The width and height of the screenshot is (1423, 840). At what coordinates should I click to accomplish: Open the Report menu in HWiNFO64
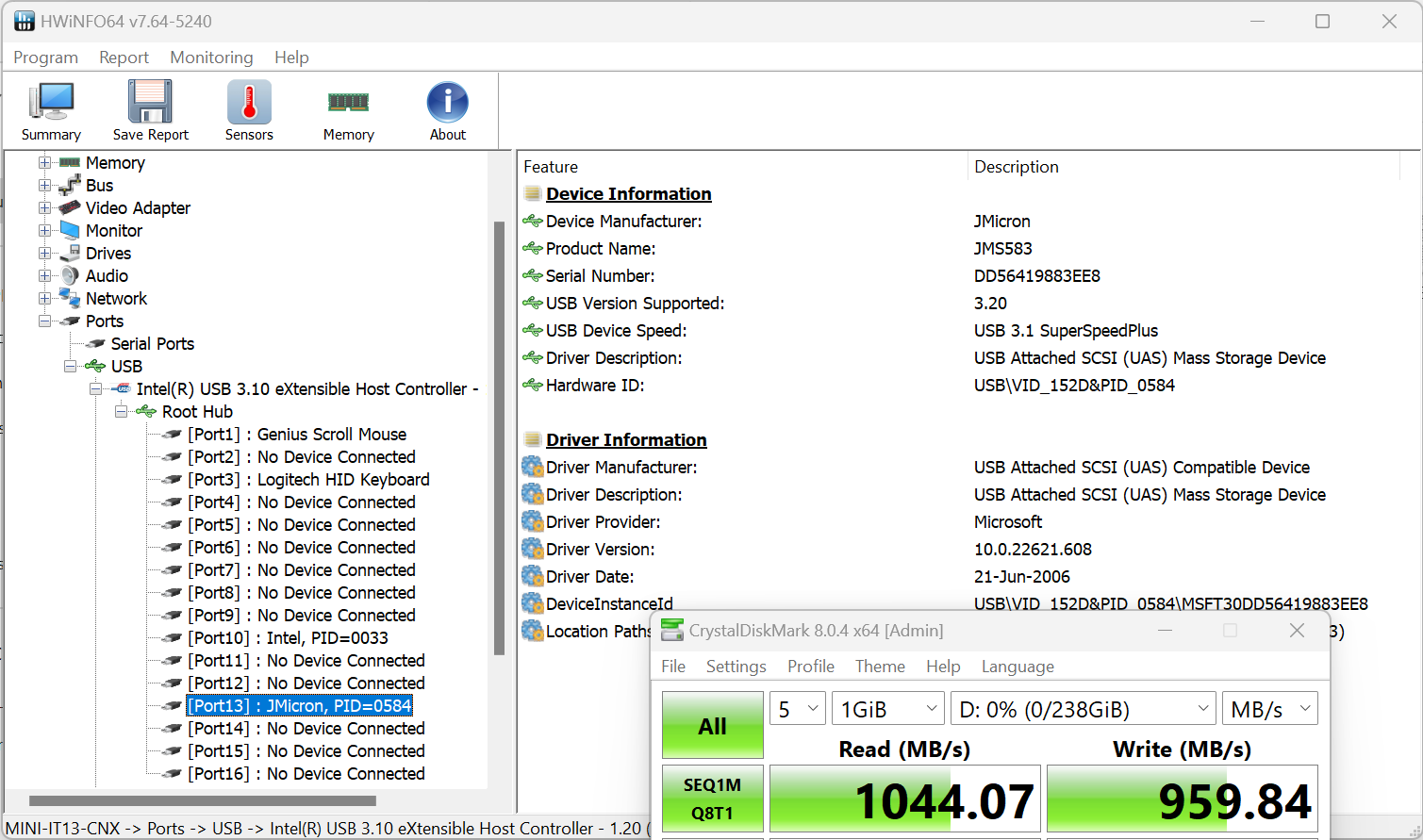[x=124, y=58]
